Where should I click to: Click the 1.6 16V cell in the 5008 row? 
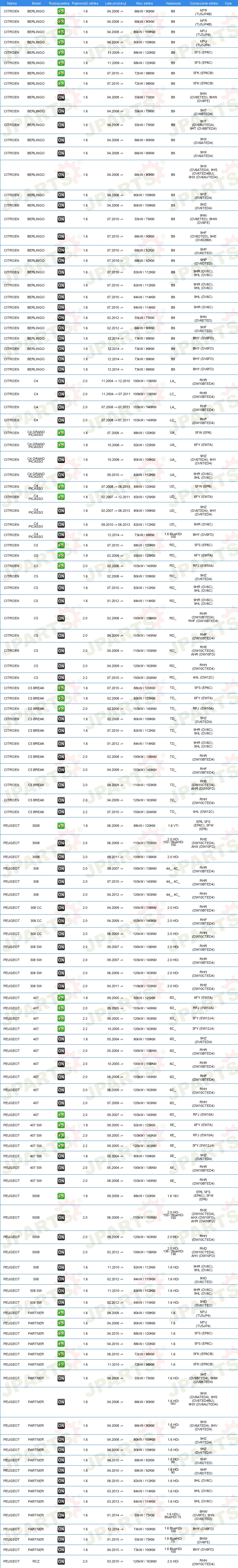(173, 1196)
